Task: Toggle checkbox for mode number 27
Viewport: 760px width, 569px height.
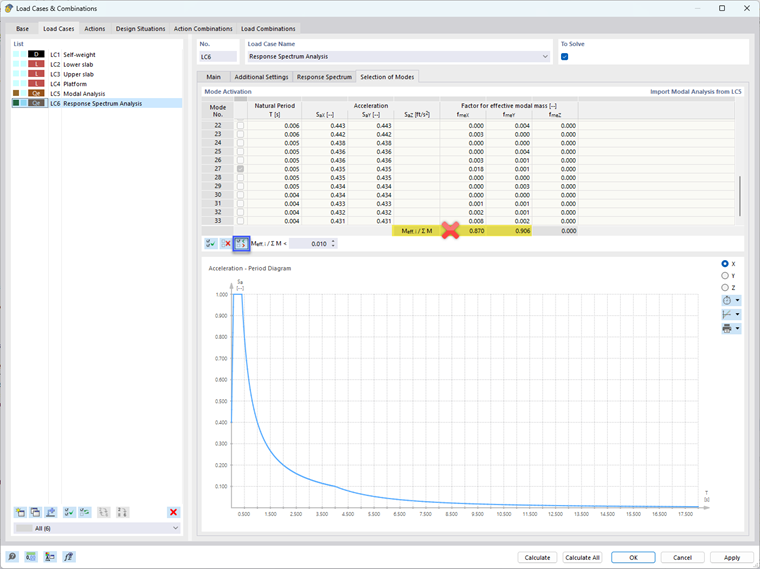Action: coord(240,169)
